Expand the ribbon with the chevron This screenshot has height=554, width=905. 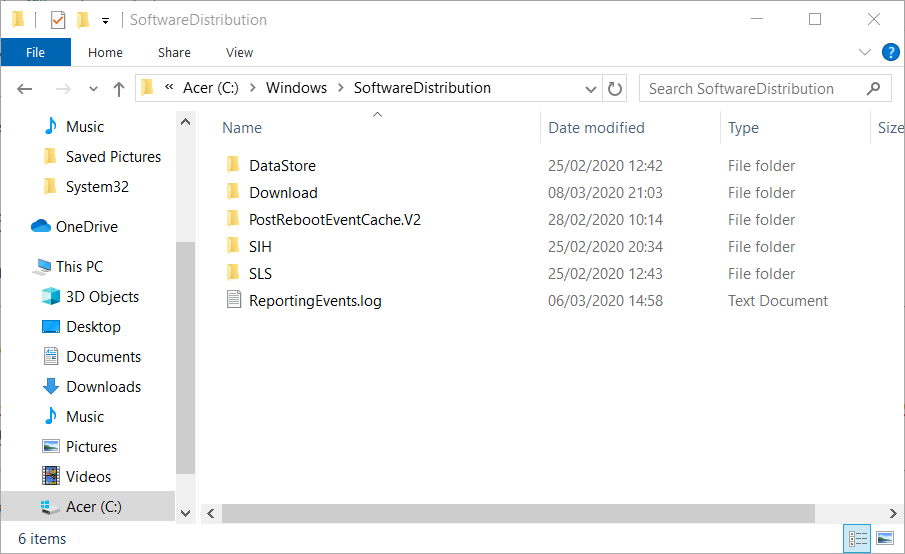click(x=865, y=52)
